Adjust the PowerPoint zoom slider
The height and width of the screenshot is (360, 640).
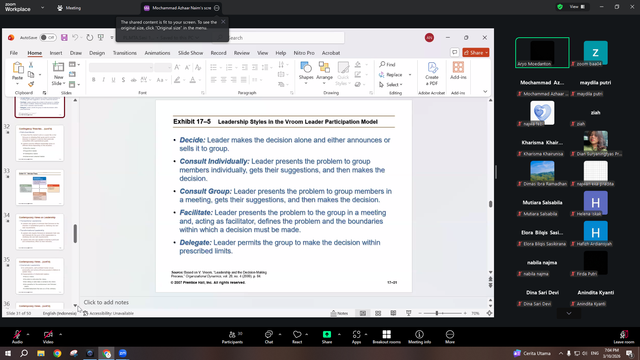[x=437, y=313]
